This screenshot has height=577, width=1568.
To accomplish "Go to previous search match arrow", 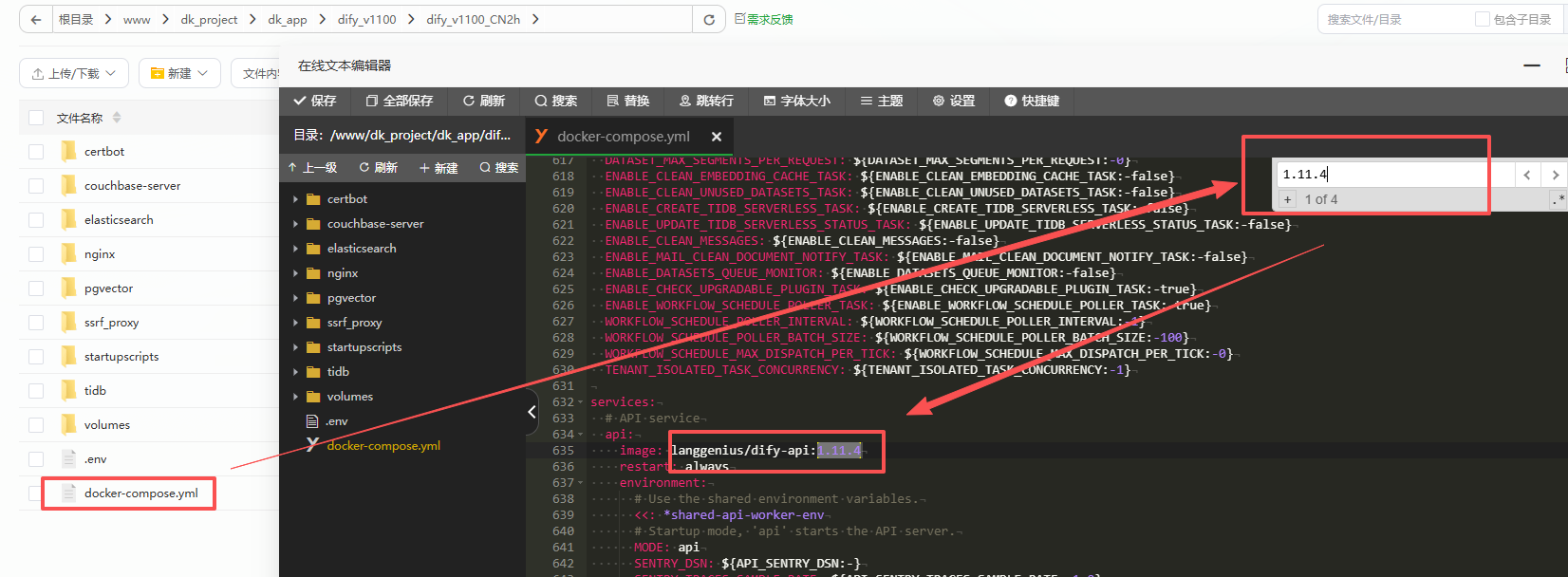I will coord(1526,175).
